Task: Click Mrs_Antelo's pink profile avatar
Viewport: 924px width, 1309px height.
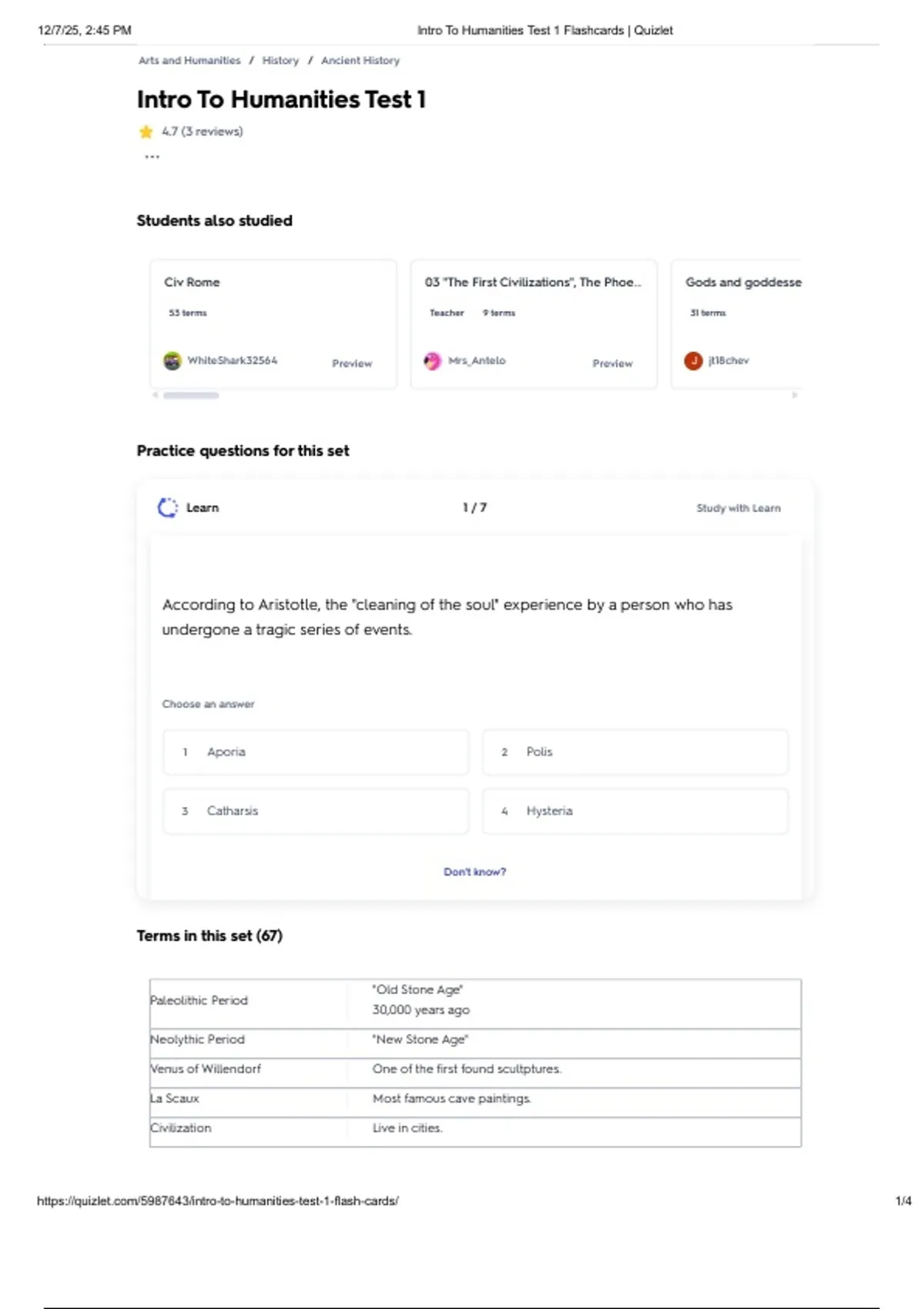Action: pyautogui.click(x=433, y=360)
